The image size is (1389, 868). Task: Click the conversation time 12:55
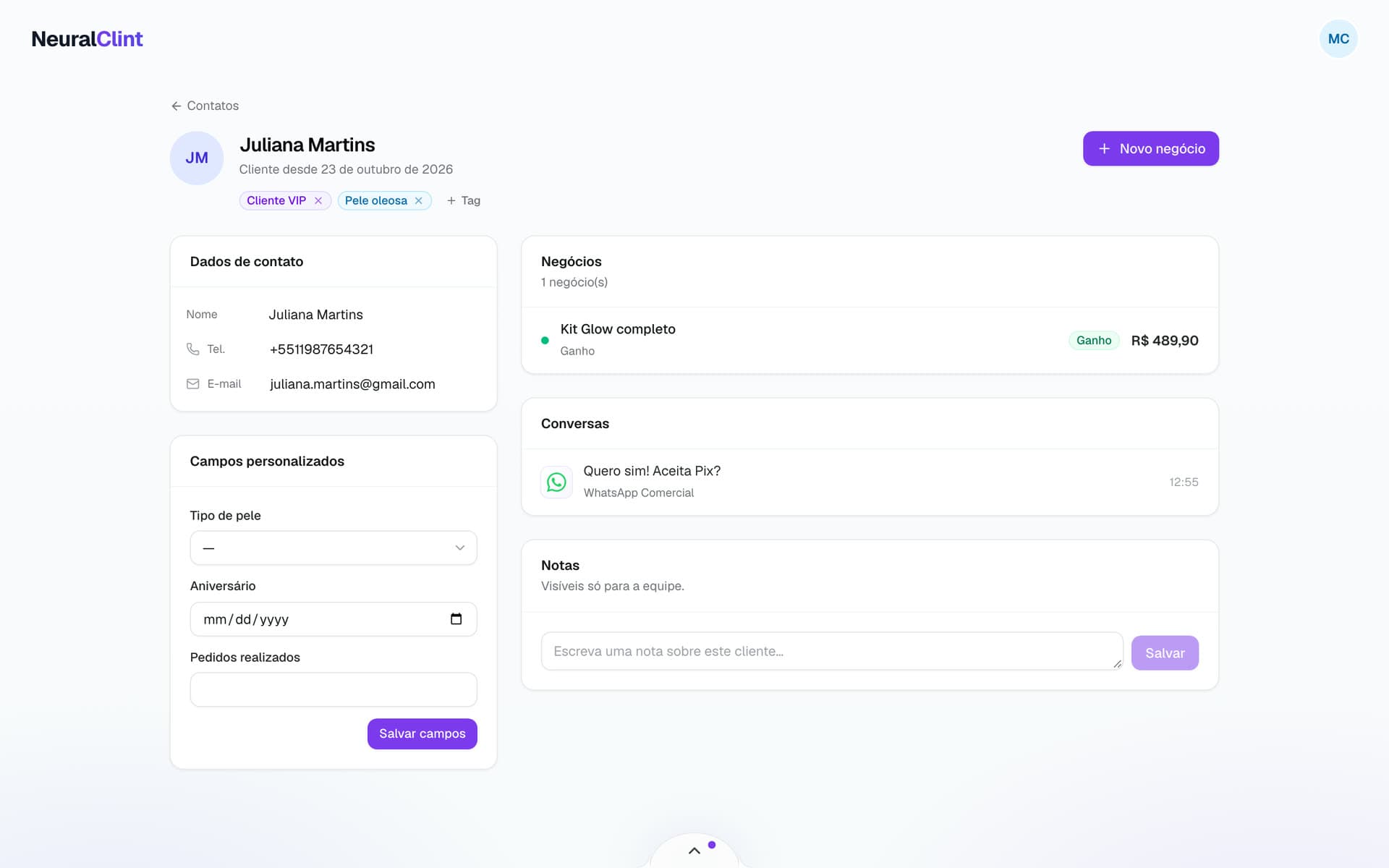[1184, 482]
